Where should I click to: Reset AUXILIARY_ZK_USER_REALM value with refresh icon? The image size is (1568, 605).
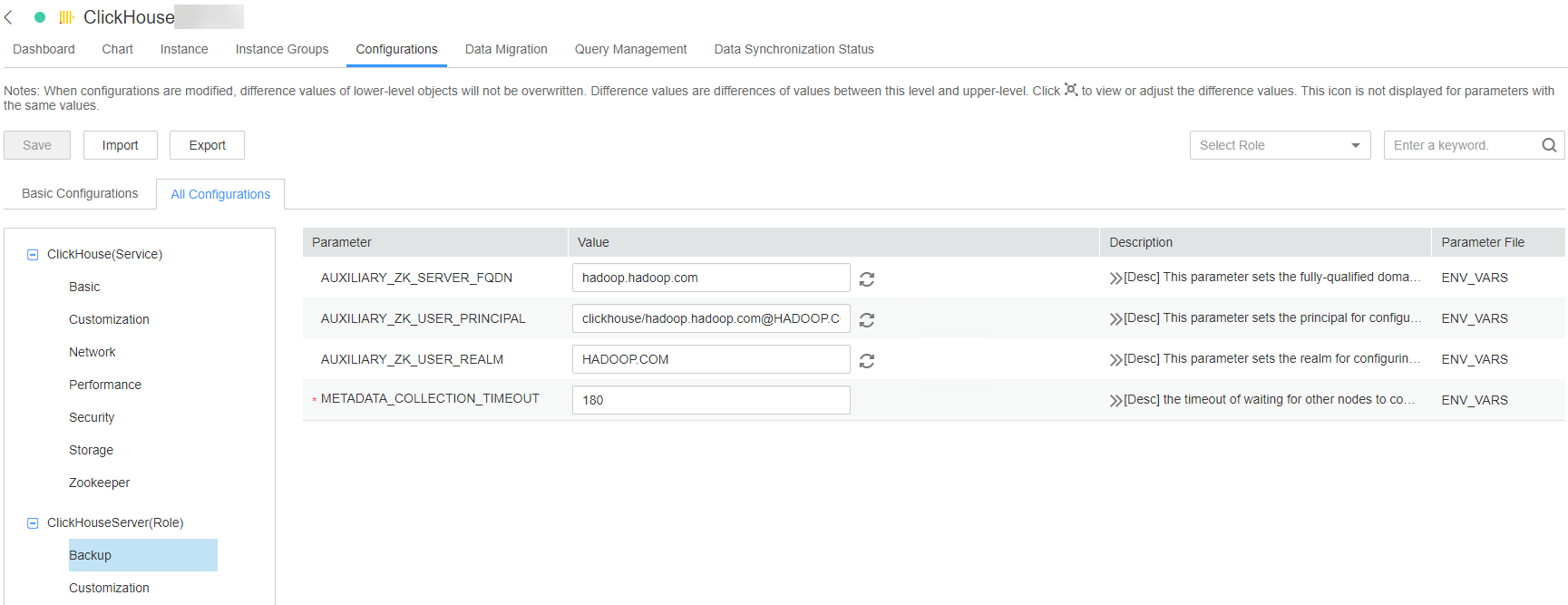867,361
